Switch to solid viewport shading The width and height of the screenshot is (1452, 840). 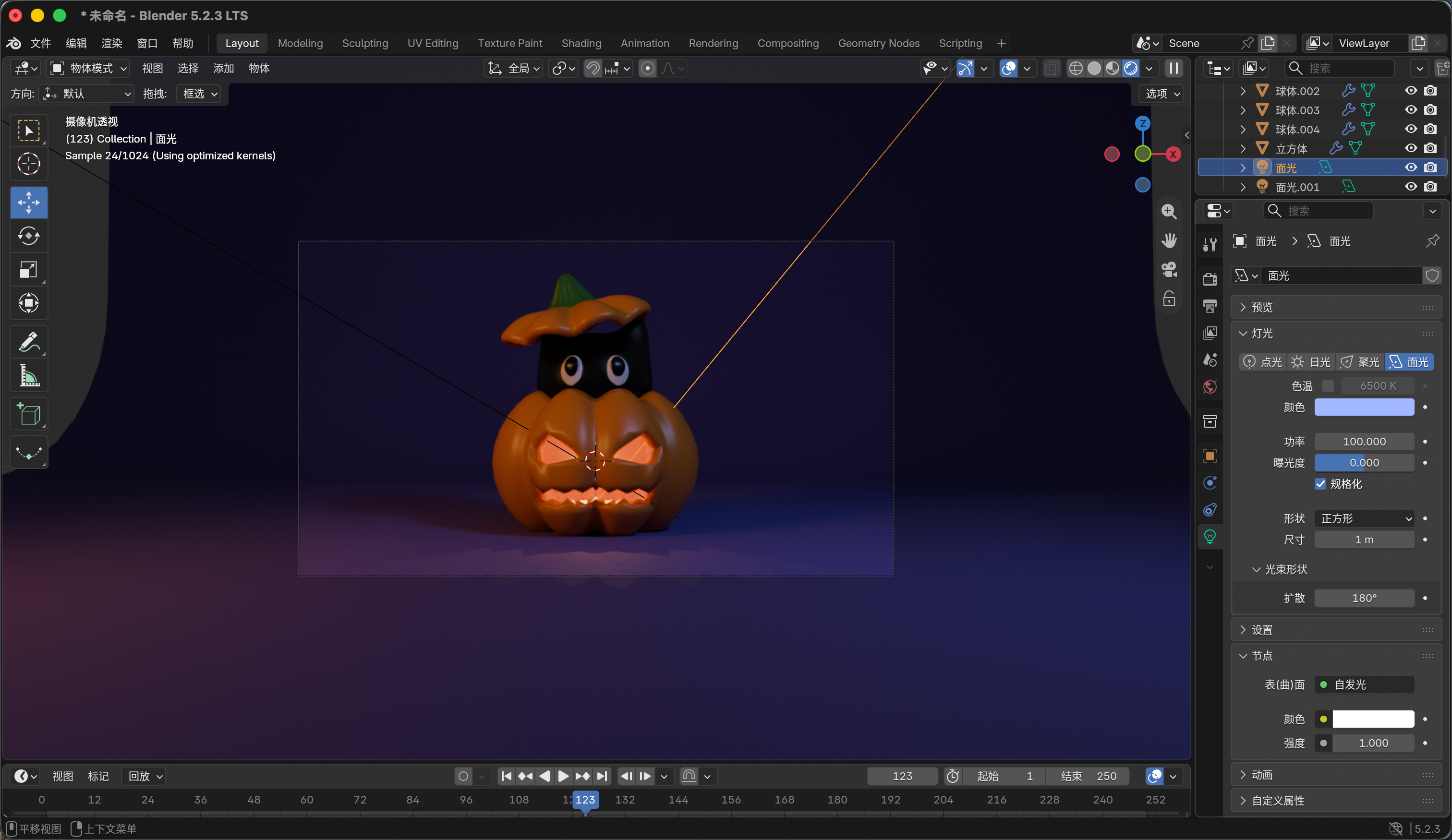click(1094, 69)
